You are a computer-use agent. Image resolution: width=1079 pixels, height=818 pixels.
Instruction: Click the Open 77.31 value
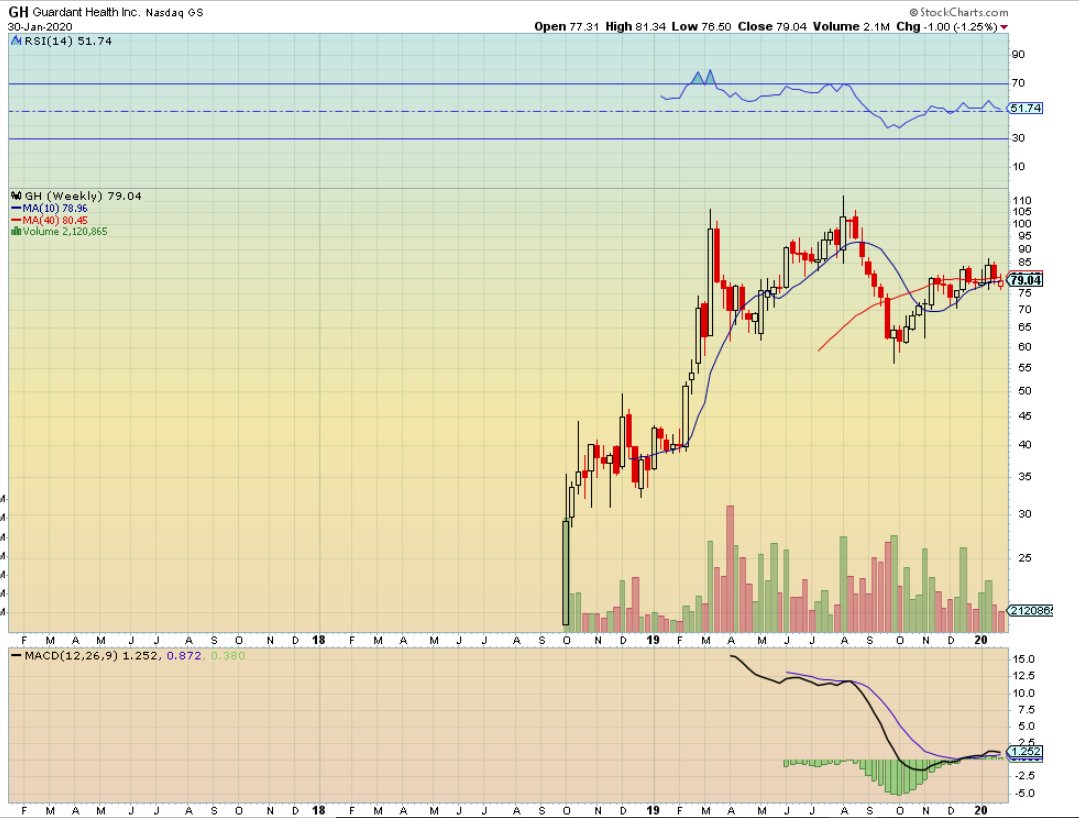click(566, 27)
